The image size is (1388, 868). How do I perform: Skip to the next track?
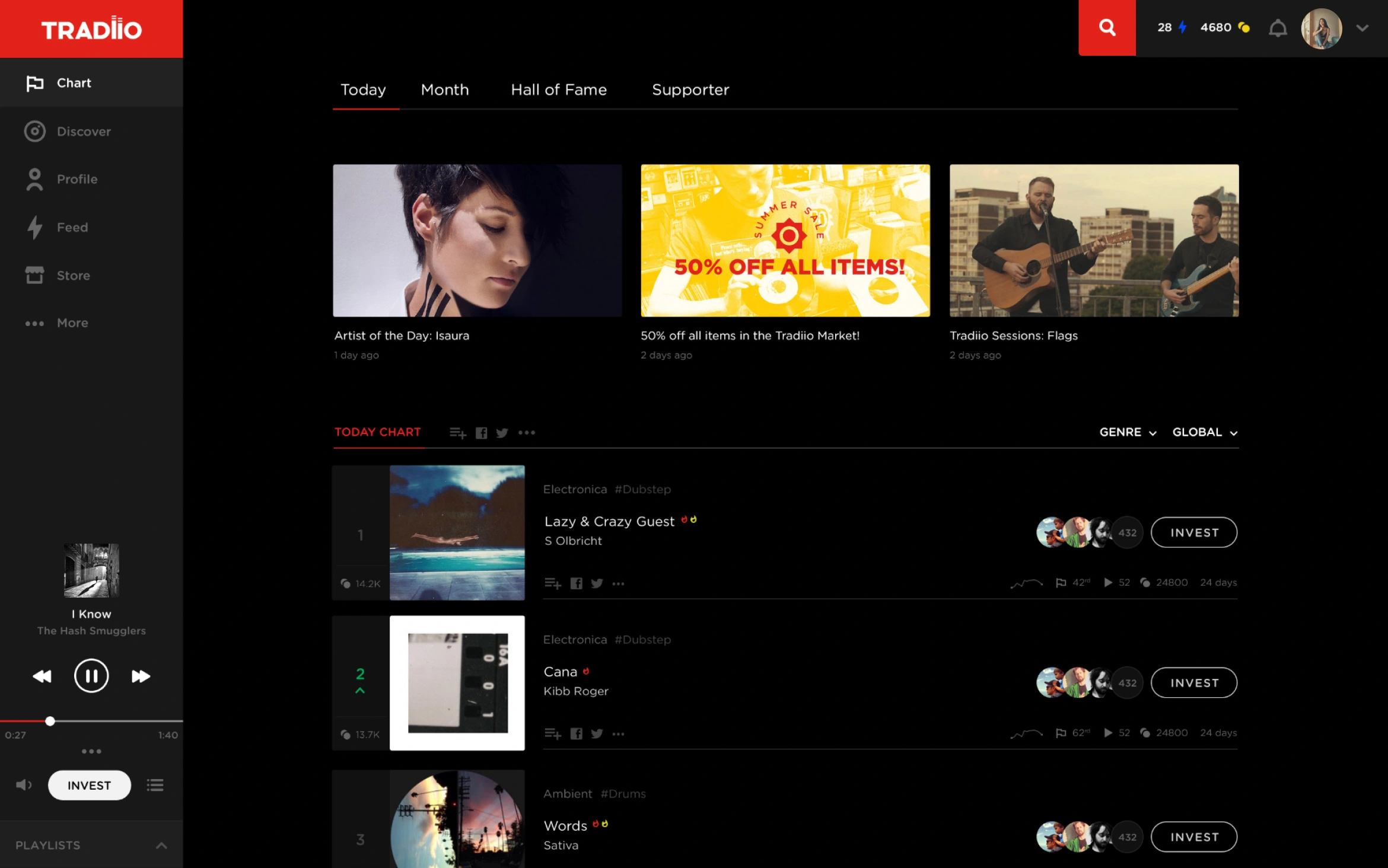click(x=141, y=676)
